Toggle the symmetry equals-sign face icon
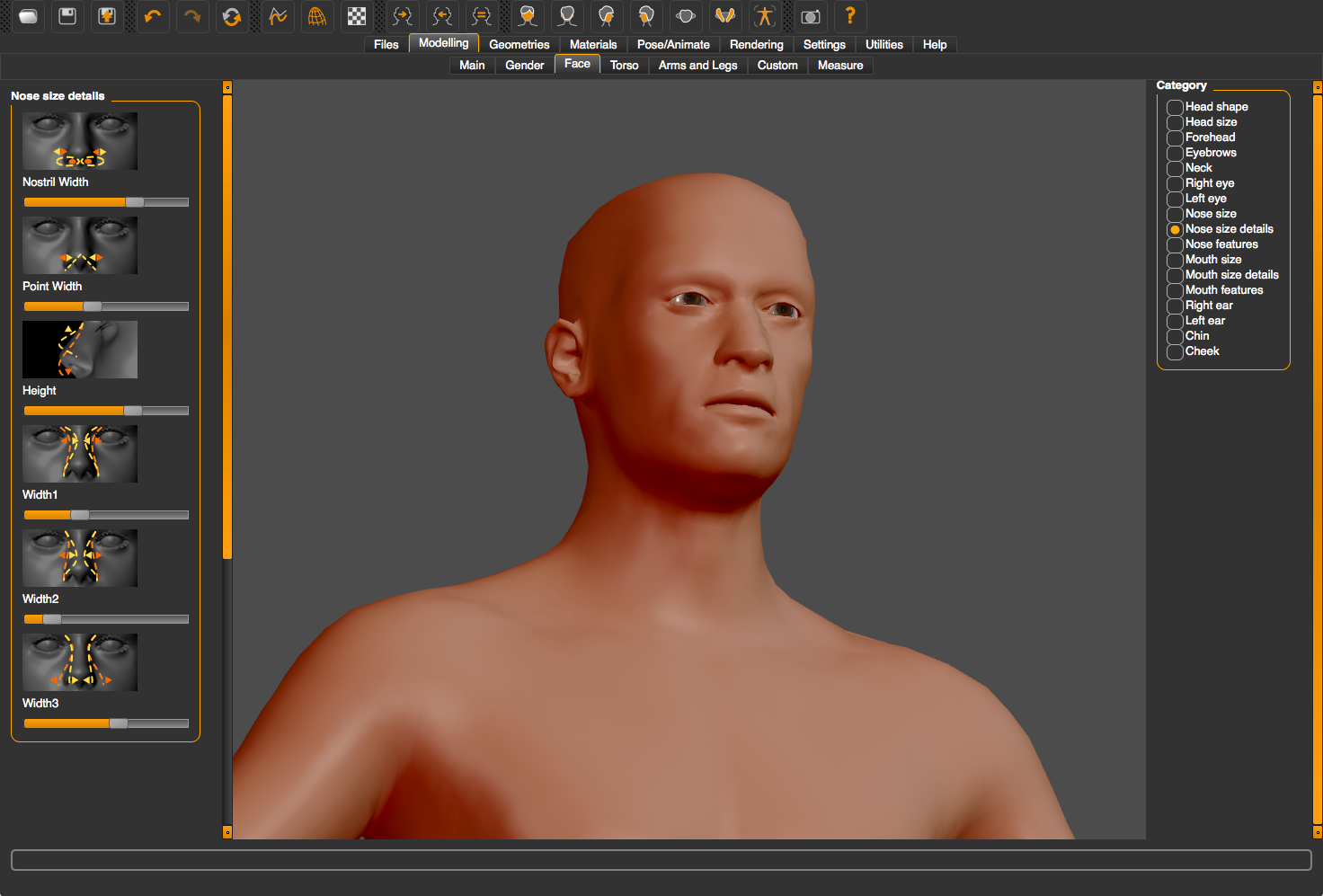 point(482,16)
